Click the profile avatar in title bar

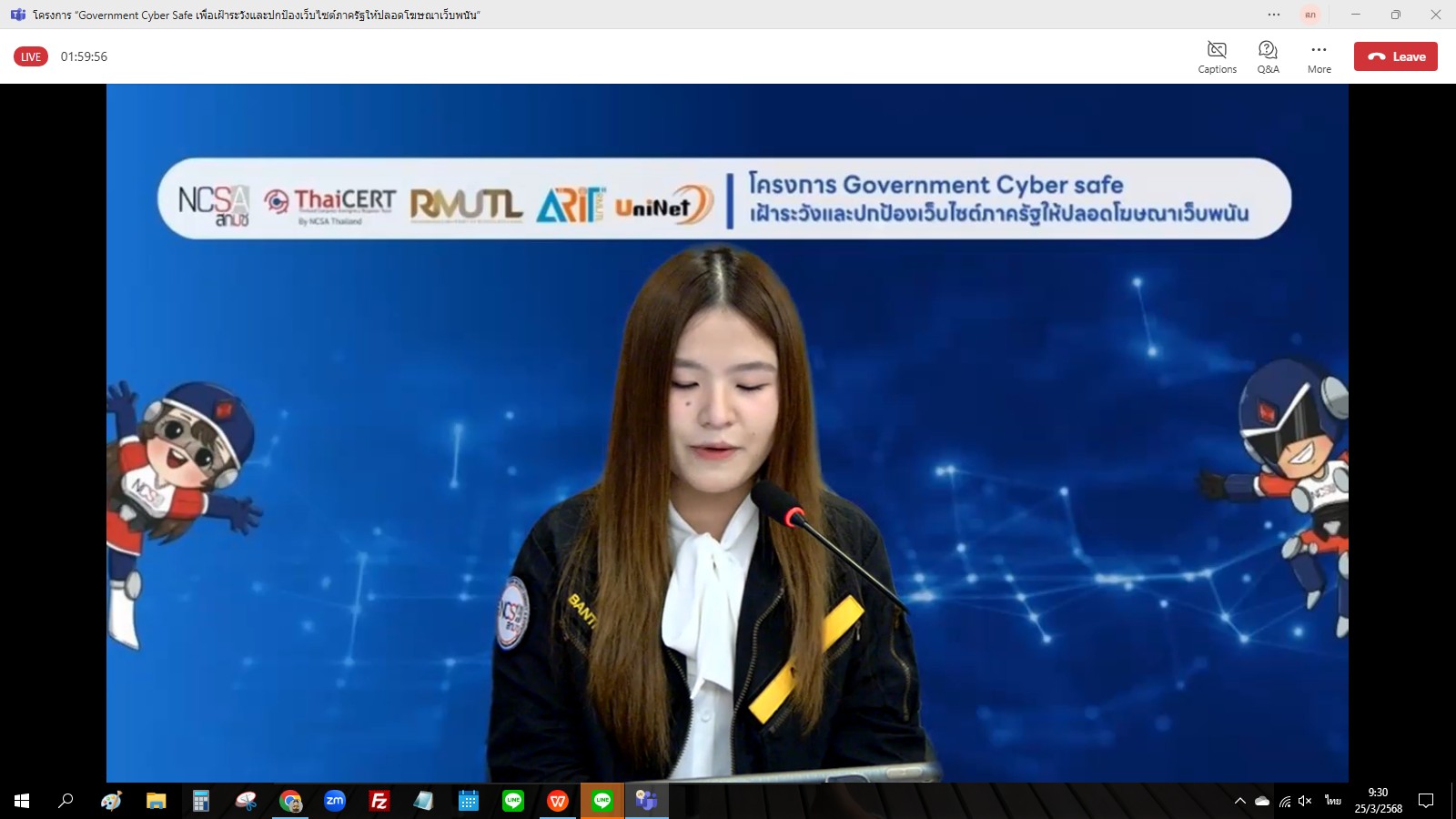click(1310, 15)
